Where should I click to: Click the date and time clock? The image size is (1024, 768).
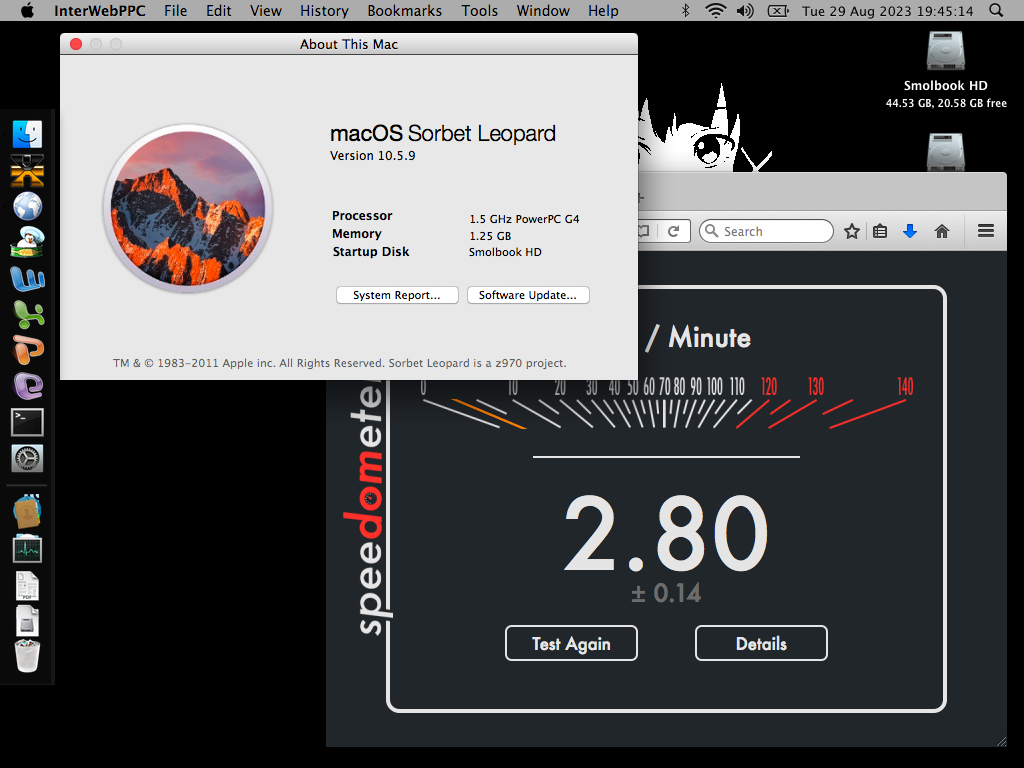point(888,11)
